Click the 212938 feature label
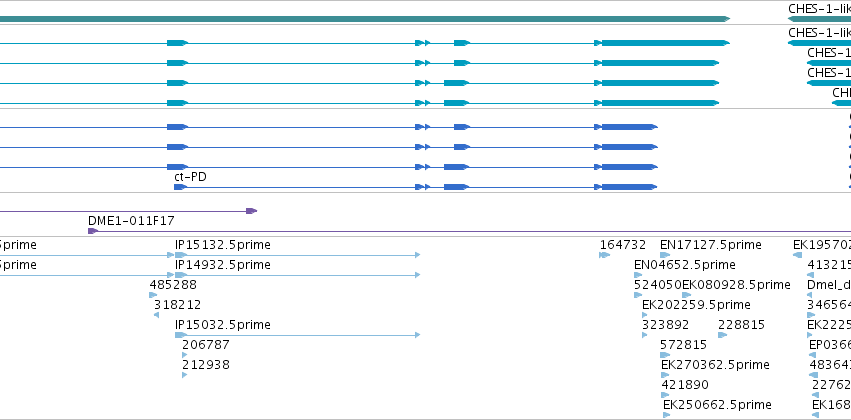 [x=206, y=365]
